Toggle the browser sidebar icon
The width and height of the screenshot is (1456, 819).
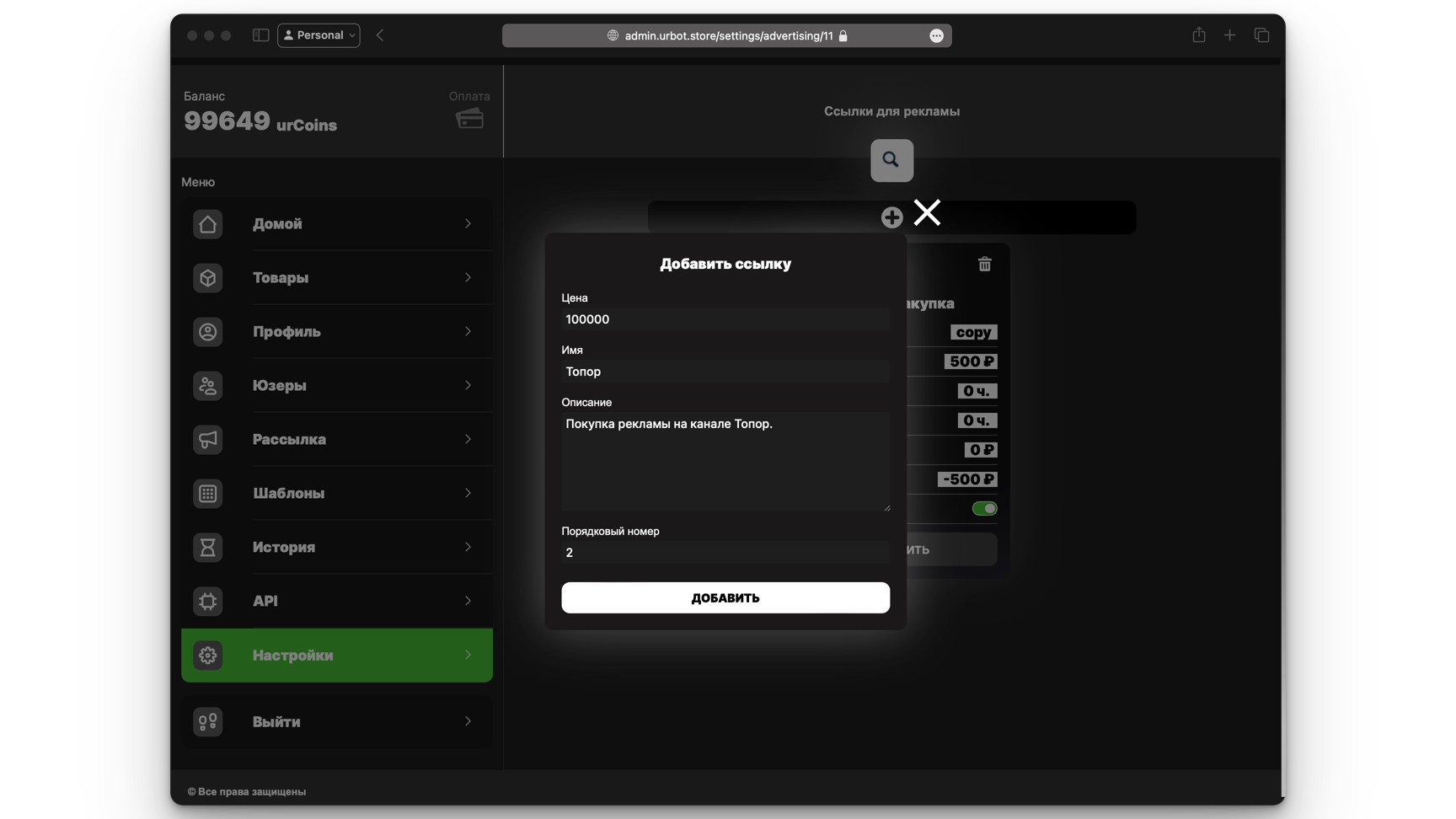pyautogui.click(x=260, y=35)
